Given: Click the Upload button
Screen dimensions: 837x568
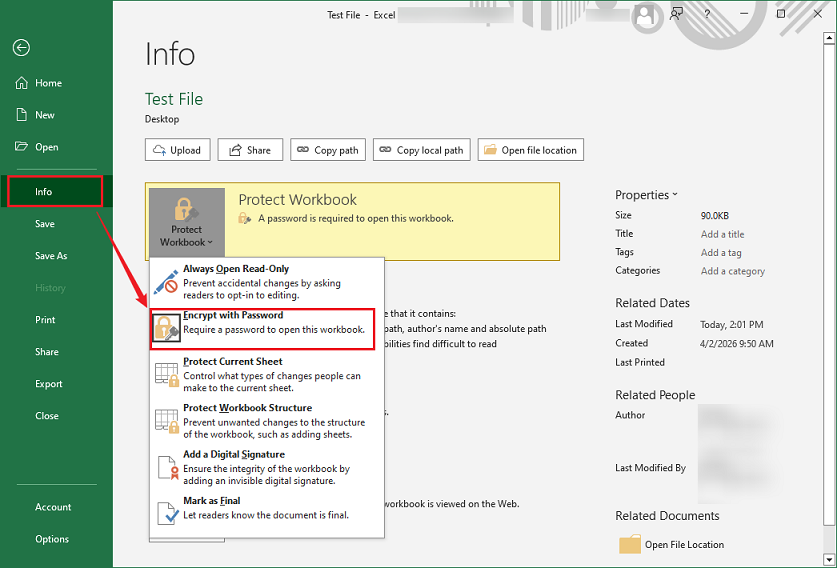Looking at the screenshot, I should [x=178, y=150].
